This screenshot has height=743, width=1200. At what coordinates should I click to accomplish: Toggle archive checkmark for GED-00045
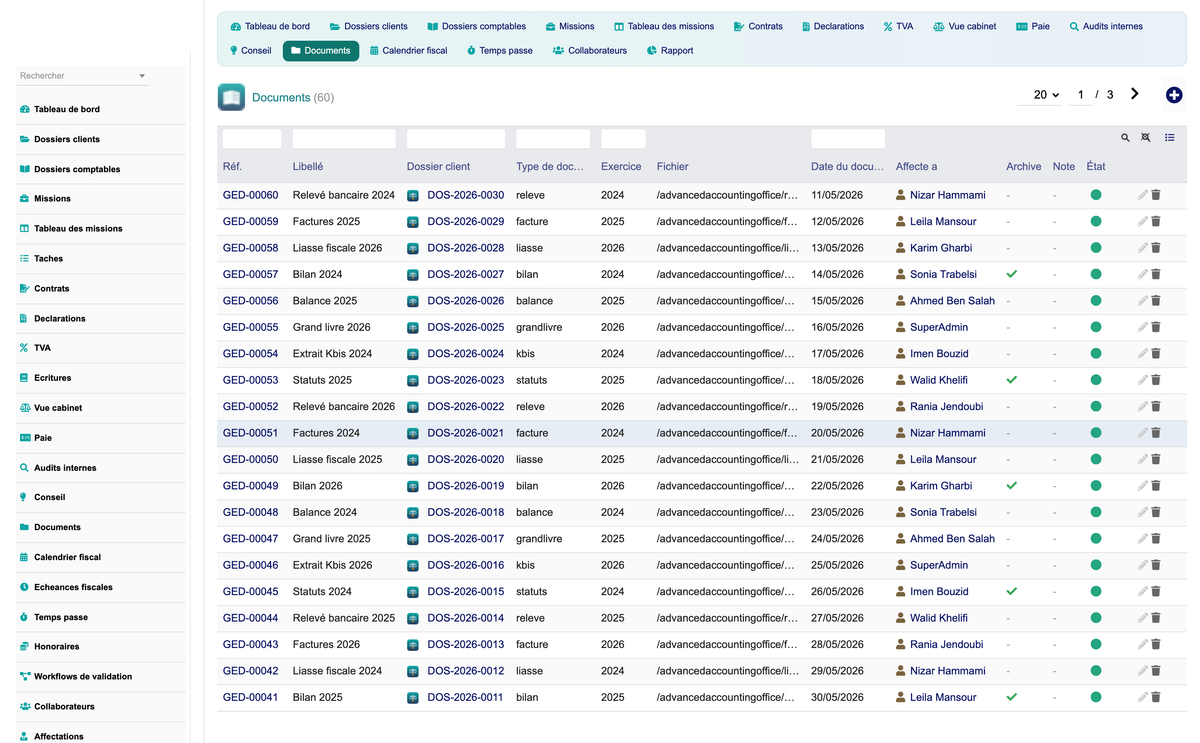tap(1012, 591)
